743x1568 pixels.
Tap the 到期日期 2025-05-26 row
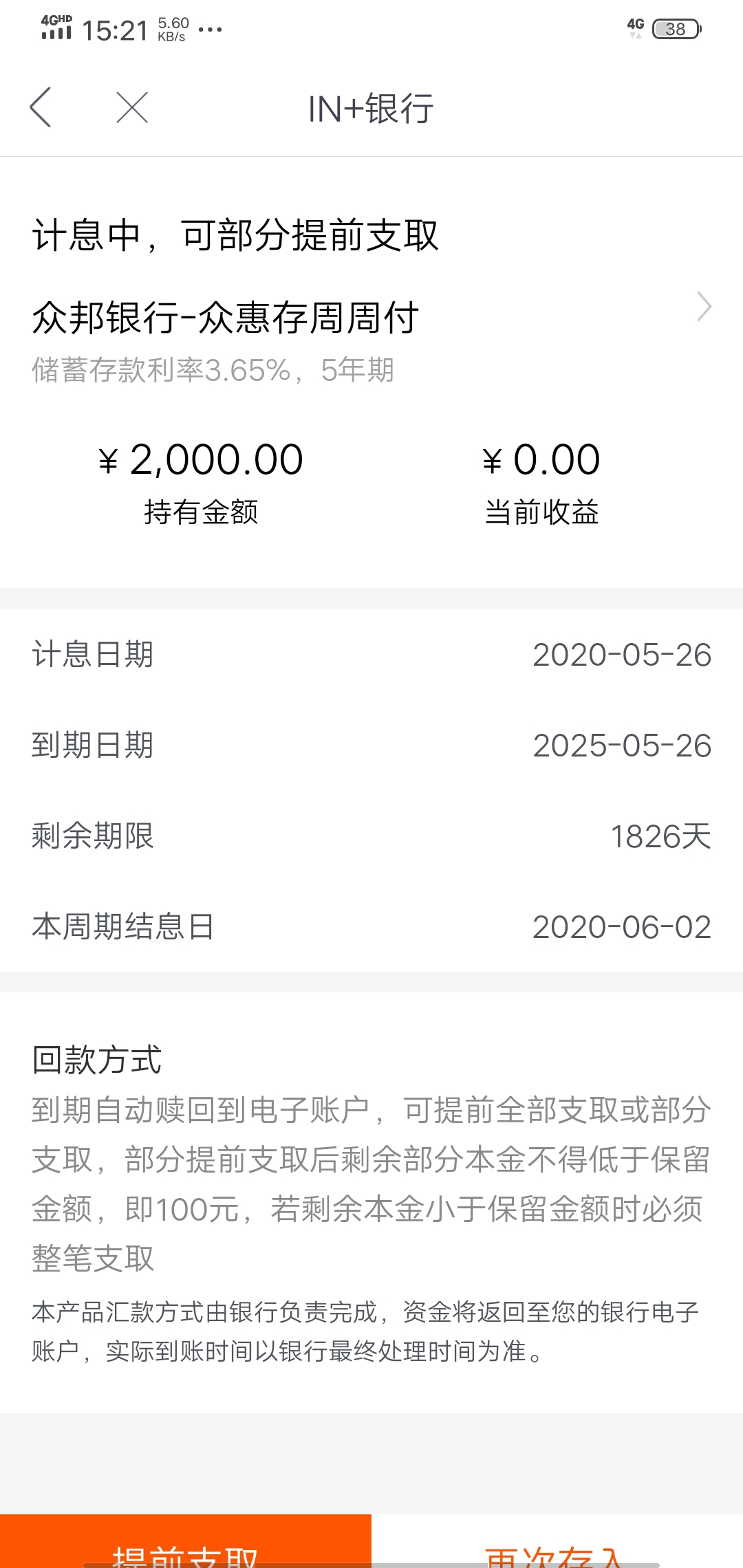click(x=371, y=745)
